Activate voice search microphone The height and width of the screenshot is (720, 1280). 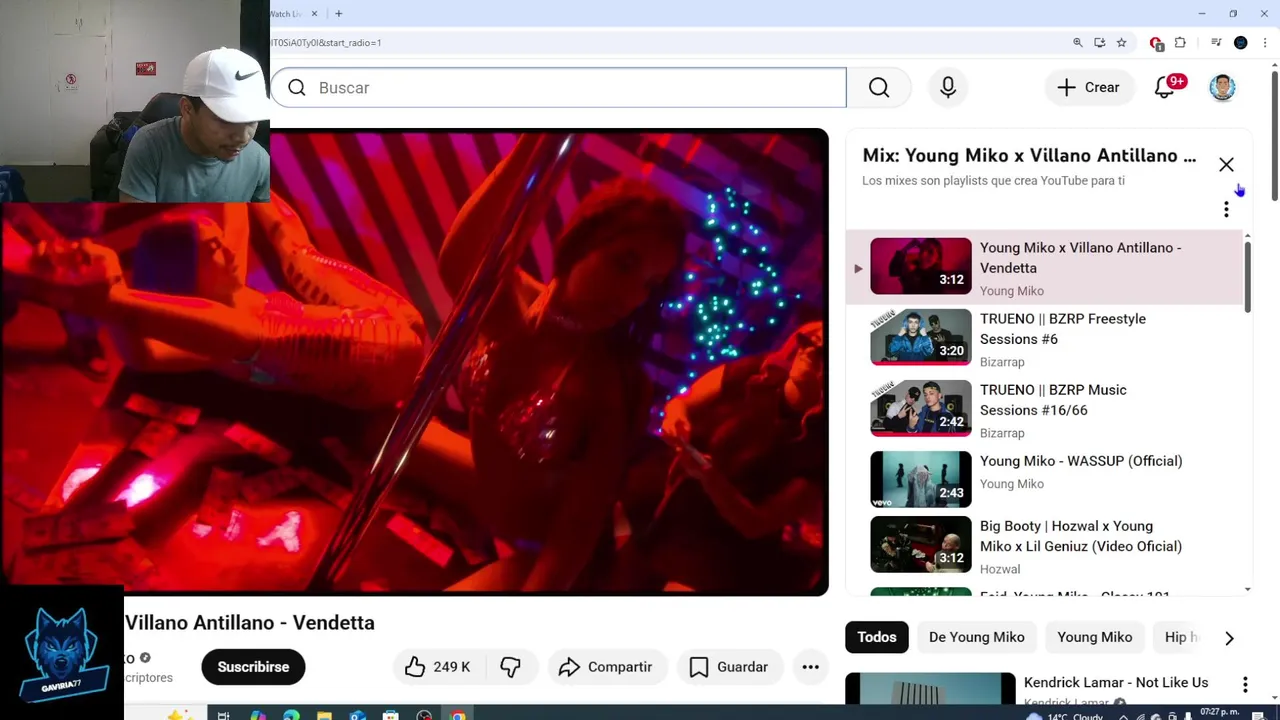pos(948,88)
